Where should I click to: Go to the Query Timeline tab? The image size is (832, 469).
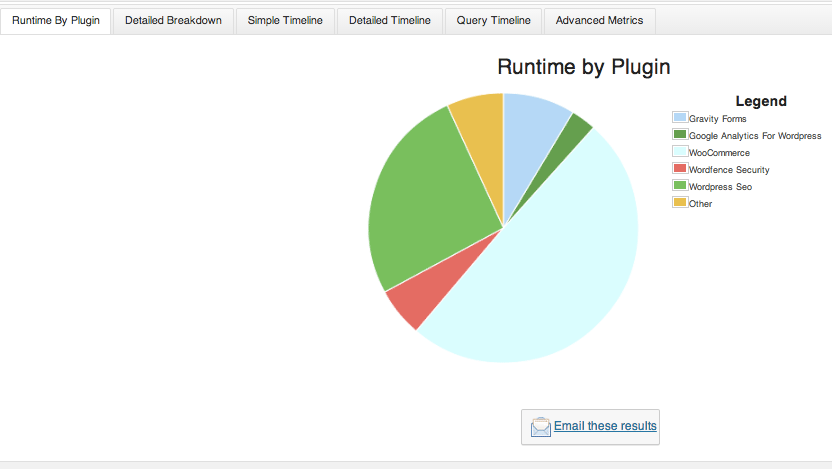click(x=493, y=21)
